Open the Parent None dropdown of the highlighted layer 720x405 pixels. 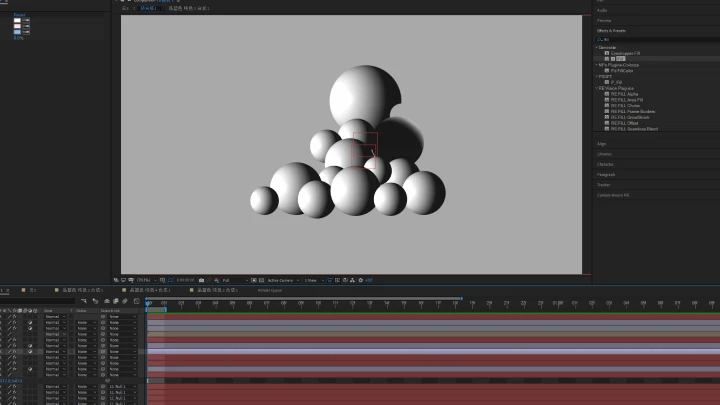123,352
